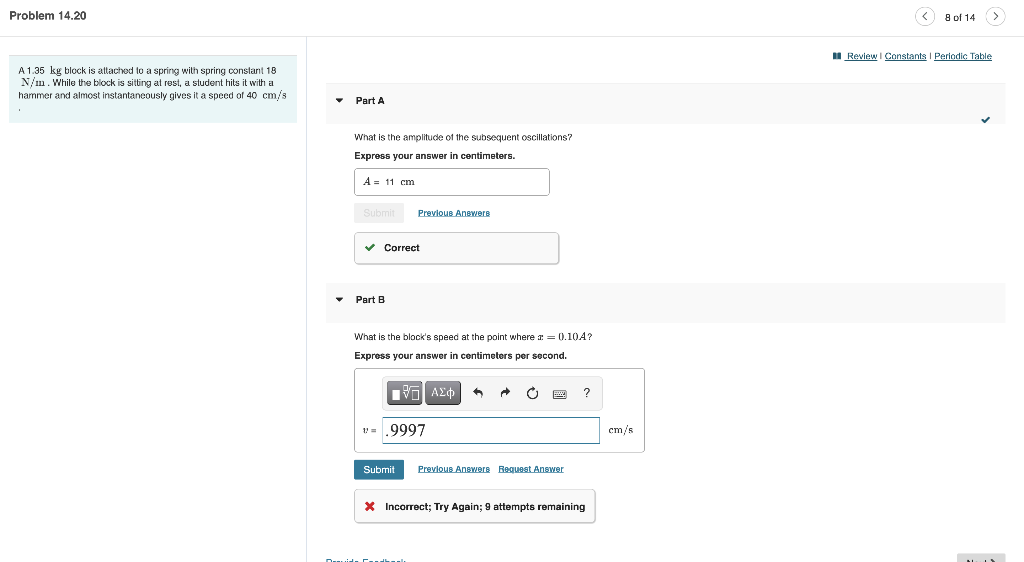Image resolution: width=1024 pixels, height=562 pixels.
Task: Click the reset circular arrow icon
Action: (x=532, y=394)
